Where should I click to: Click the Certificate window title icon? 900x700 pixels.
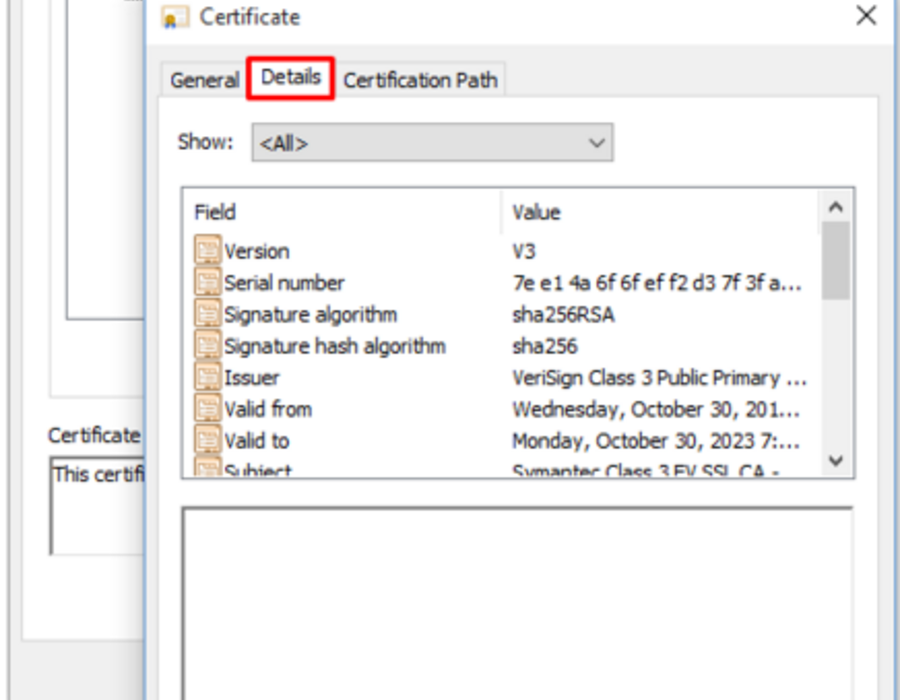175,17
